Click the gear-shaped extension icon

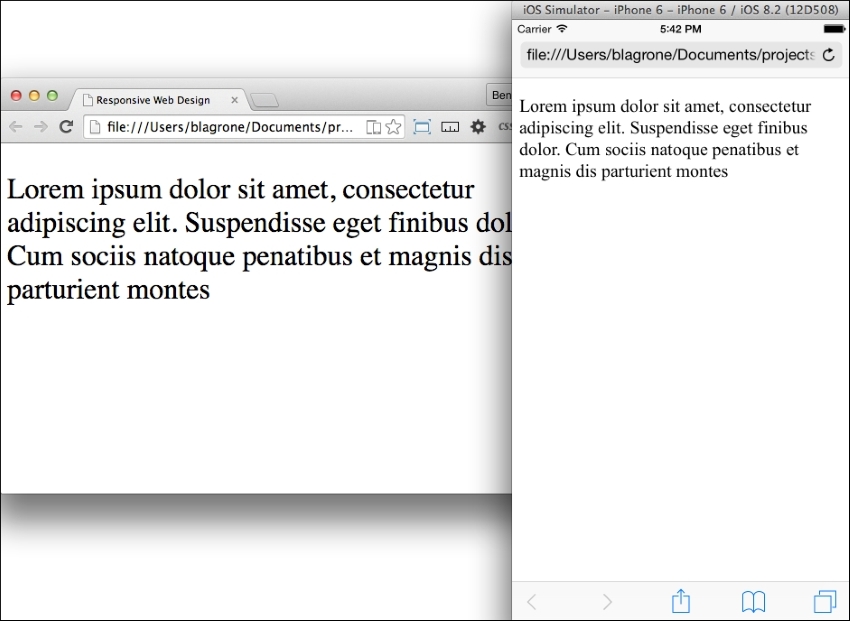477,126
